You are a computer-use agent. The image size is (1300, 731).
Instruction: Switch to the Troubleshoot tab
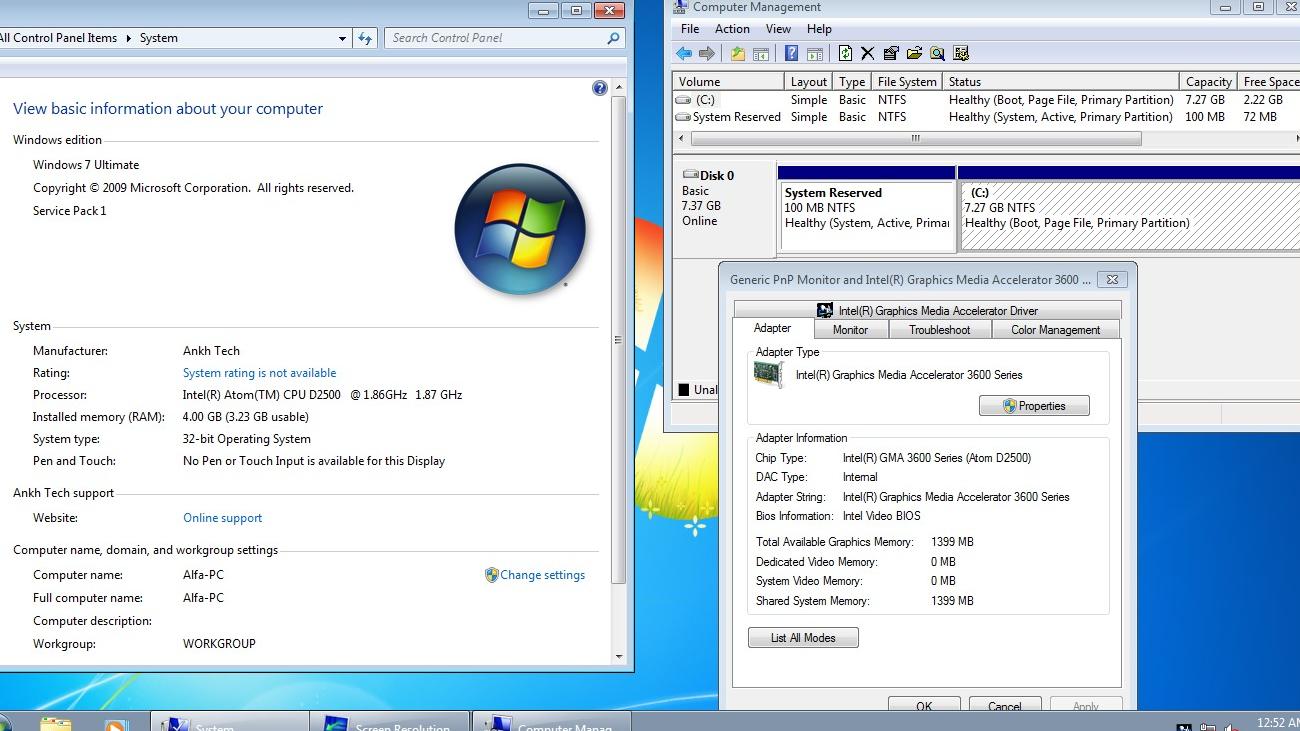pyautogui.click(x=939, y=330)
